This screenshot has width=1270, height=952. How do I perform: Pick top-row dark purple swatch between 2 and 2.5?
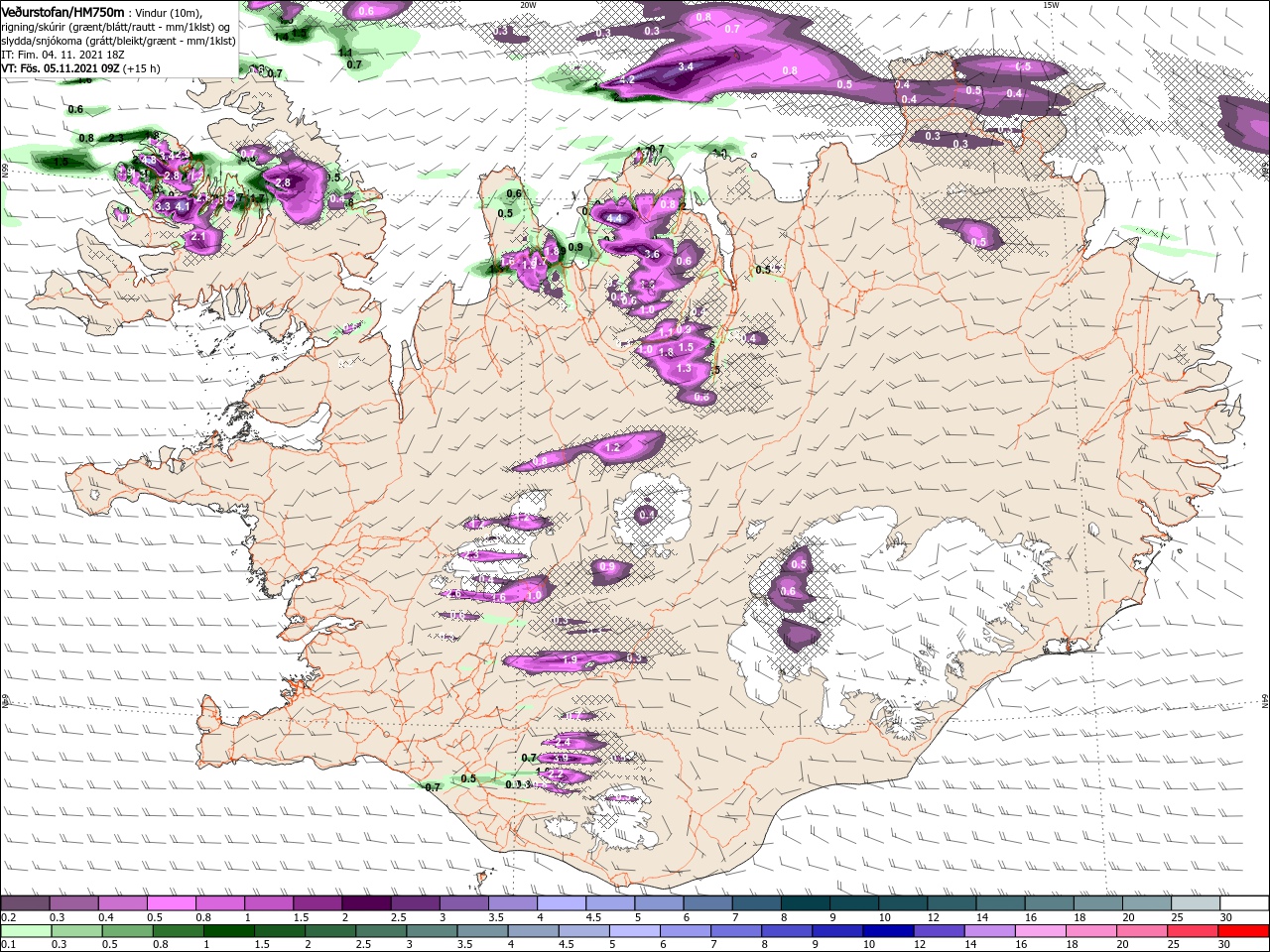(366, 903)
